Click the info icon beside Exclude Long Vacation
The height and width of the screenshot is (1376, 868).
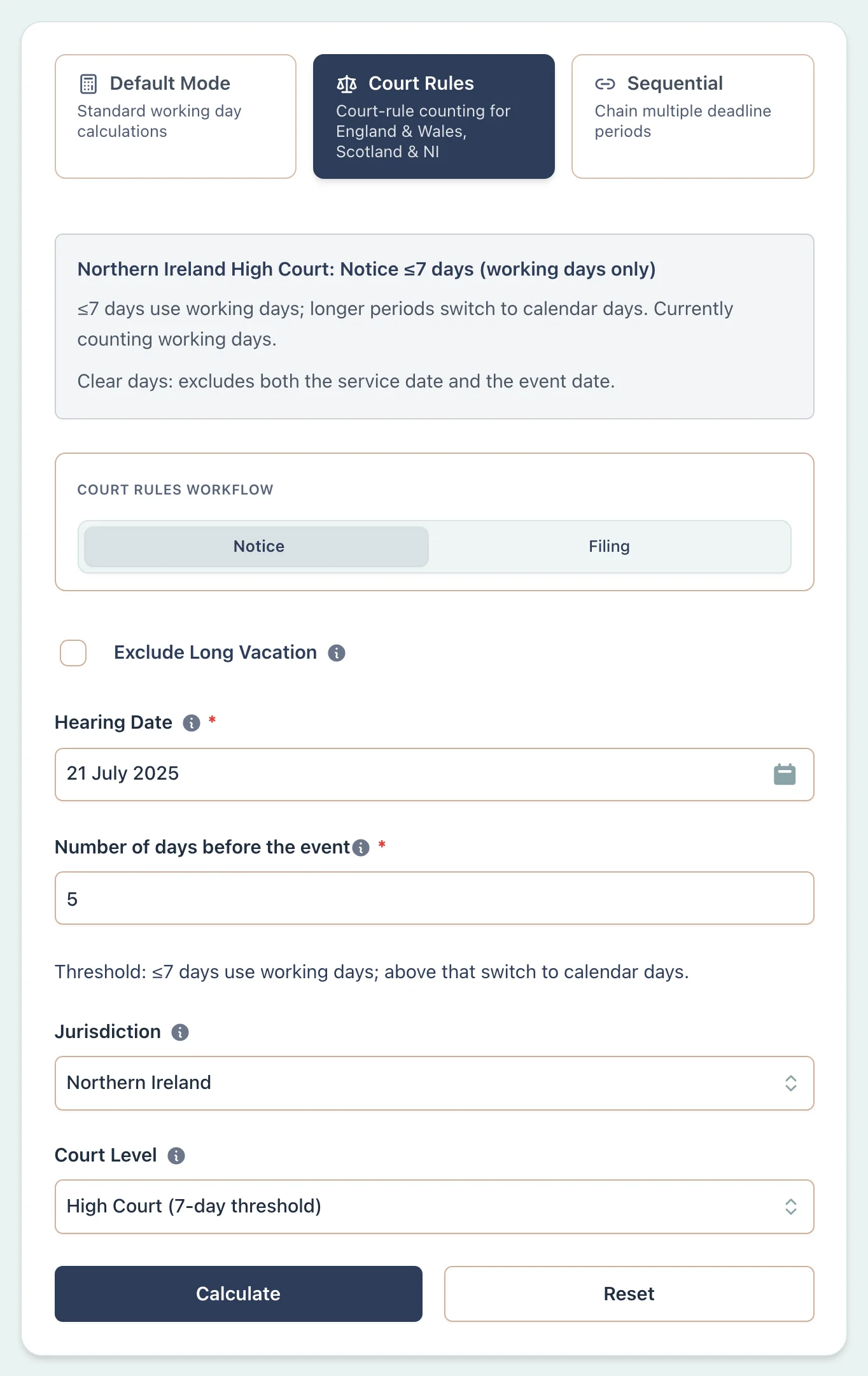(336, 653)
